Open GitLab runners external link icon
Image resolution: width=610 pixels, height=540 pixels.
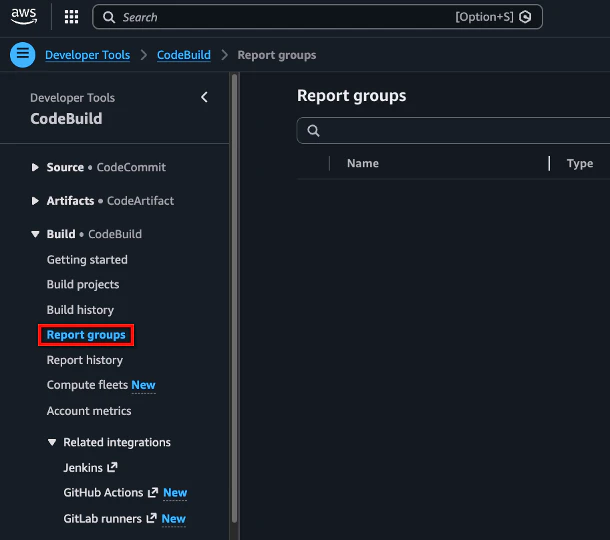click(x=151, y=518)
